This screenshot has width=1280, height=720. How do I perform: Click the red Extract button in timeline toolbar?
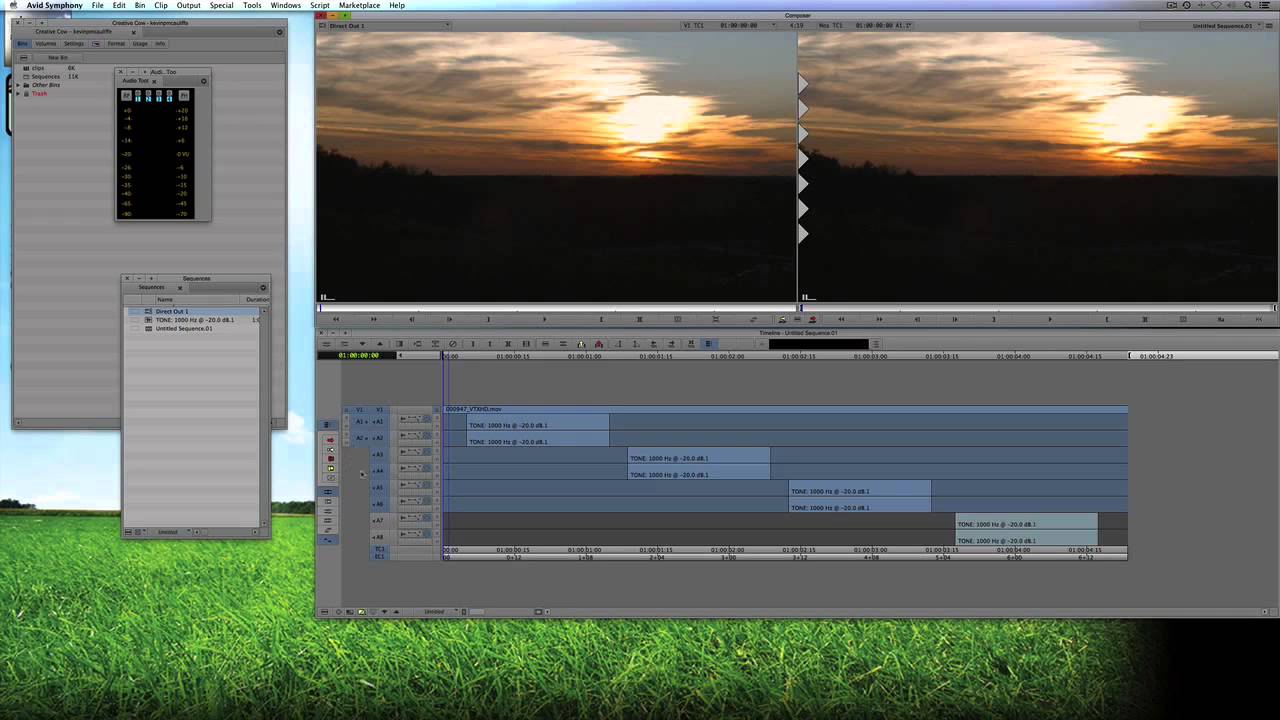[599, 344]
